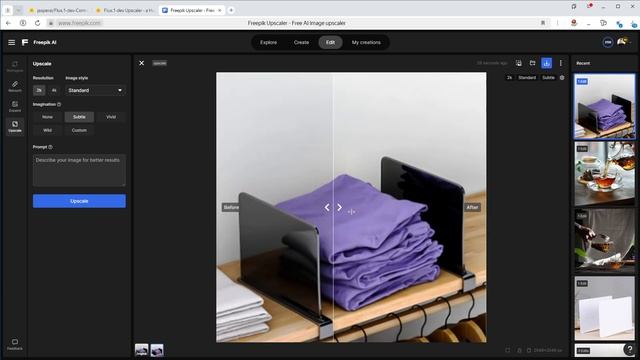
Task: Click the blue Upscale button
Action: (x=79, y=201)
